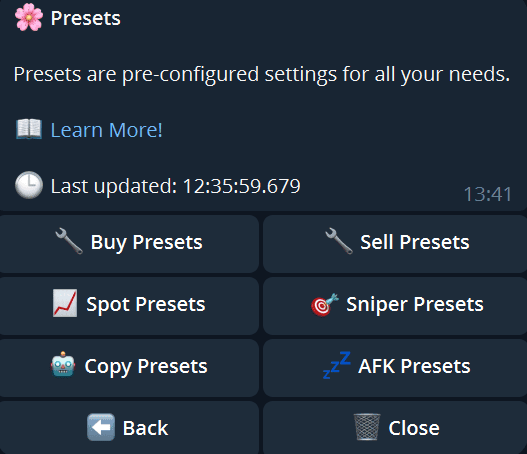Go to Copy Presets

pos(129,368)
